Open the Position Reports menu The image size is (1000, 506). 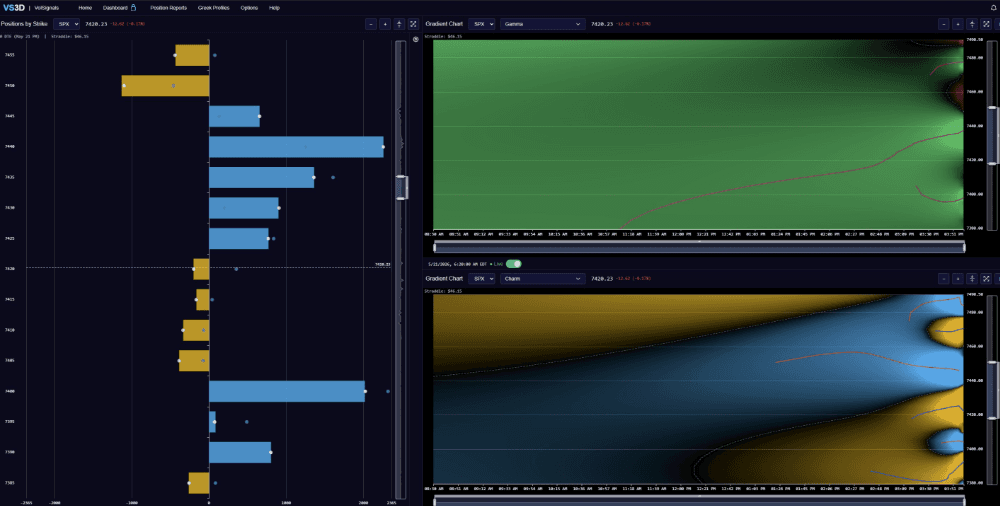(x=168, y=8)
